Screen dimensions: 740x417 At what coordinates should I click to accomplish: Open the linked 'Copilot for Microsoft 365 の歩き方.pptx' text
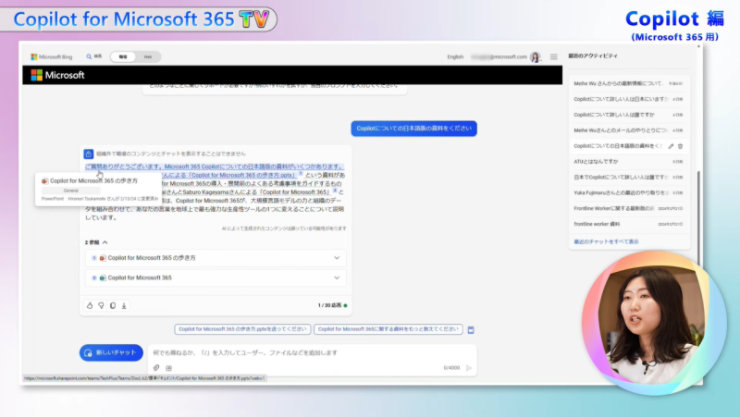pyautogui.click(x=244, y=175)
